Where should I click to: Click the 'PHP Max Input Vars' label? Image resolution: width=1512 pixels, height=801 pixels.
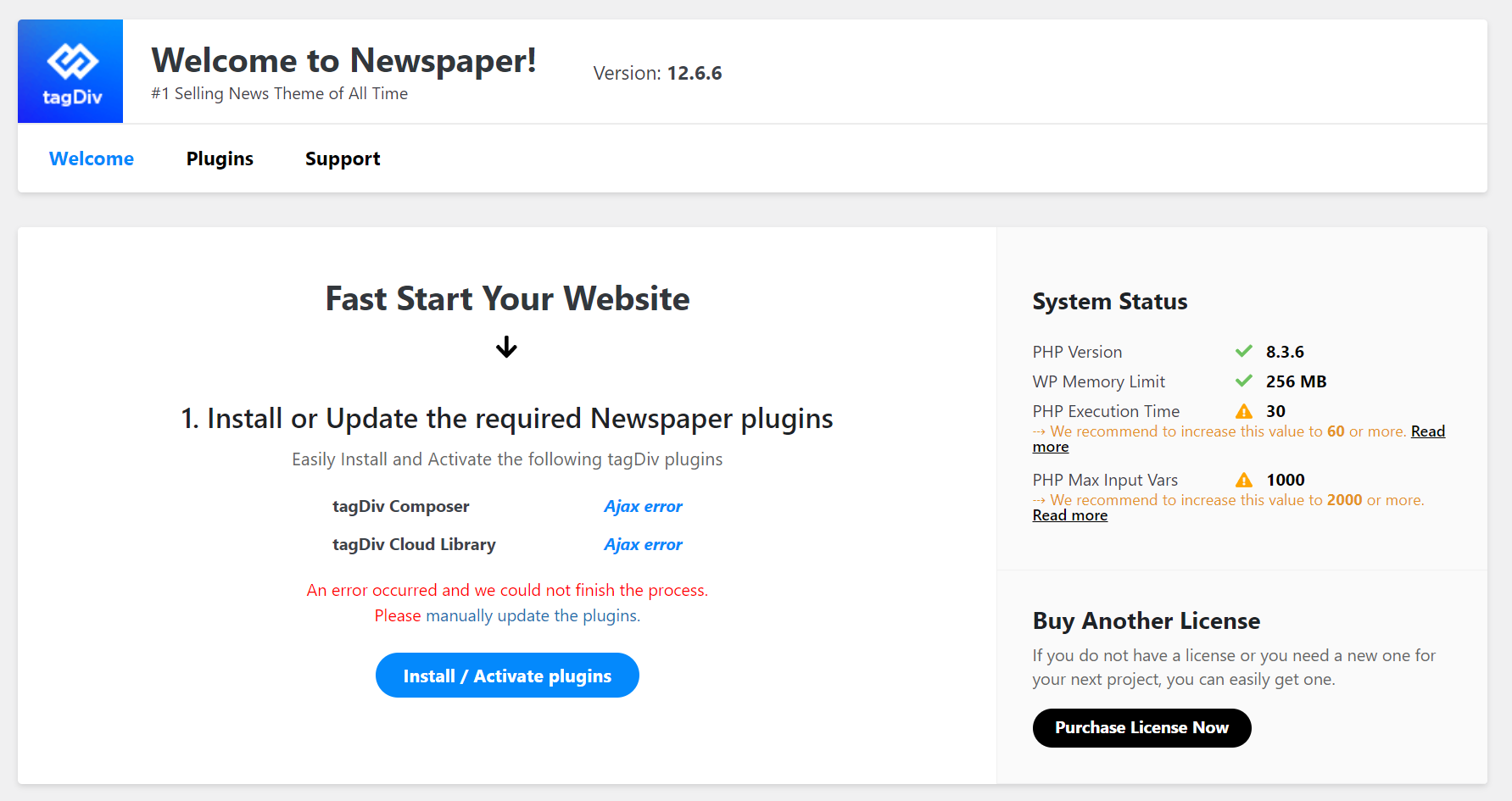[x=1105, y=480]
